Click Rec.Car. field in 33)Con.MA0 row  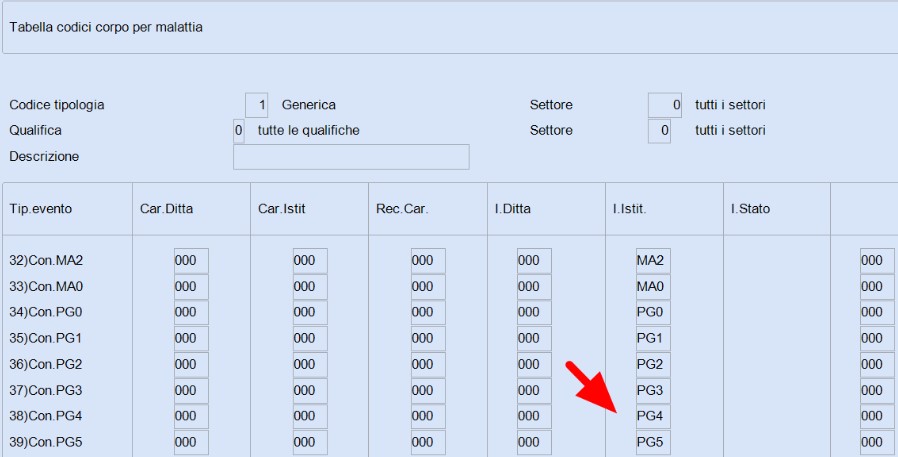click(428, 286)
